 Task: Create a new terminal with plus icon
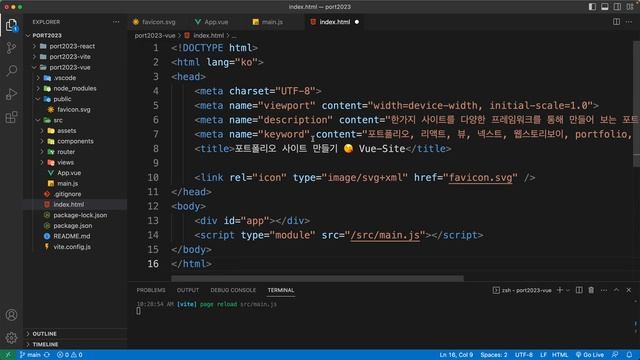click(560, 290)
